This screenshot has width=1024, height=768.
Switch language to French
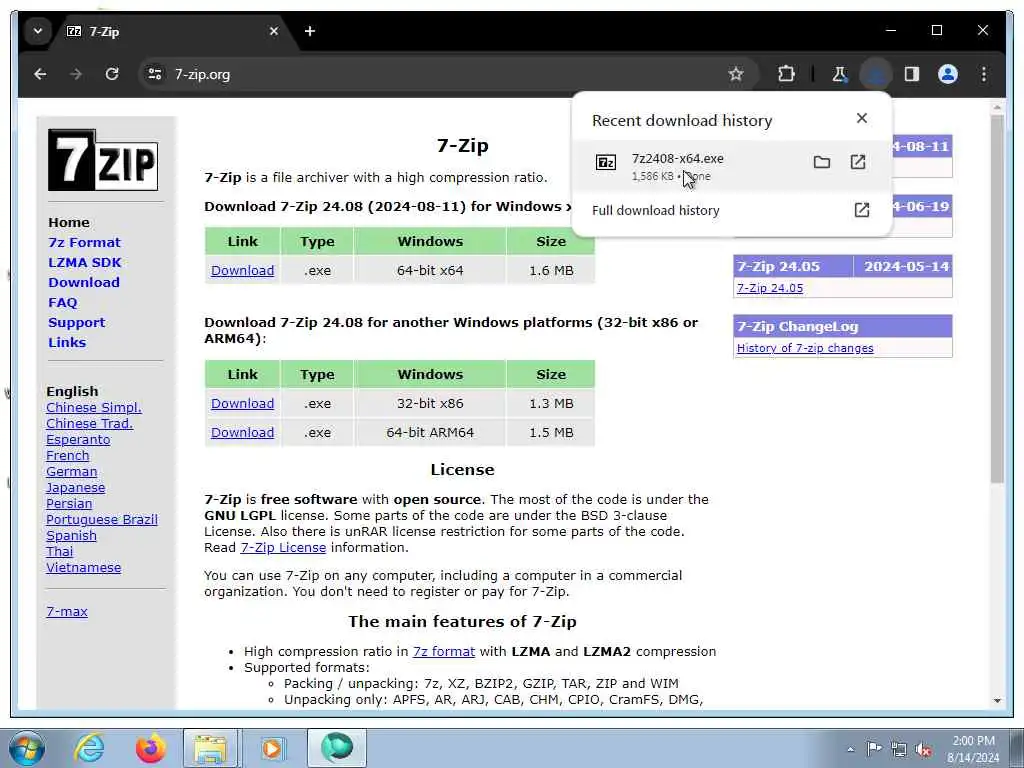point(67,456)
